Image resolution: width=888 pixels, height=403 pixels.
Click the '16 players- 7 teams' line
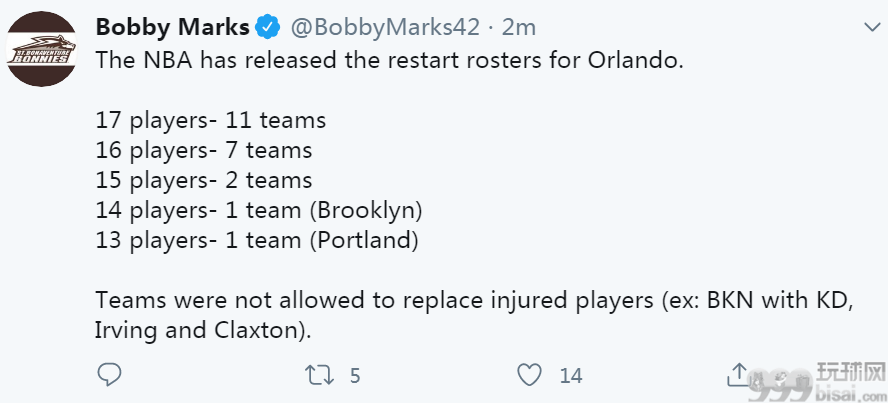(204, 151)
